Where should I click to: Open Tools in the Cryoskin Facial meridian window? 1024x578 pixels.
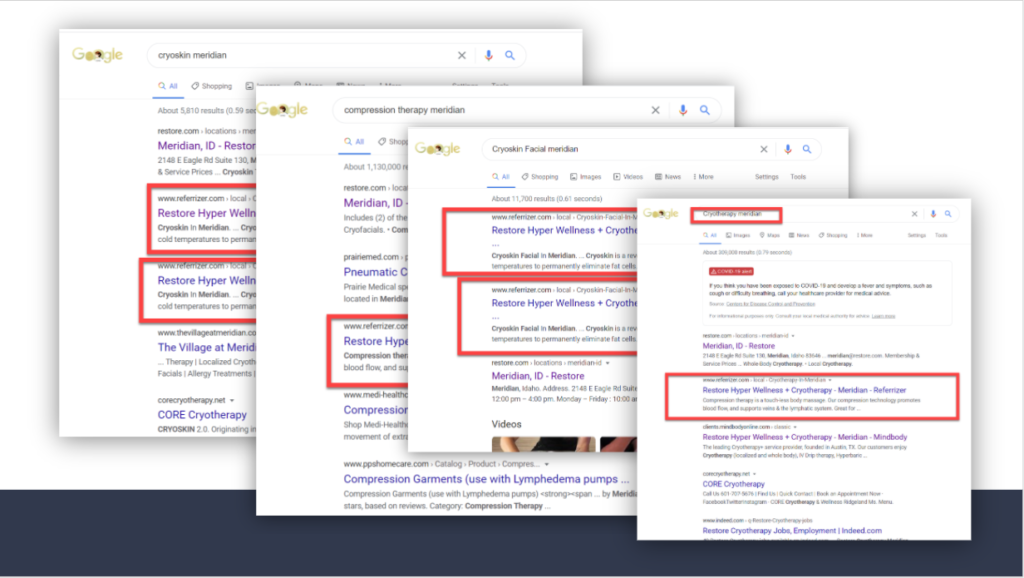[798, 177]
